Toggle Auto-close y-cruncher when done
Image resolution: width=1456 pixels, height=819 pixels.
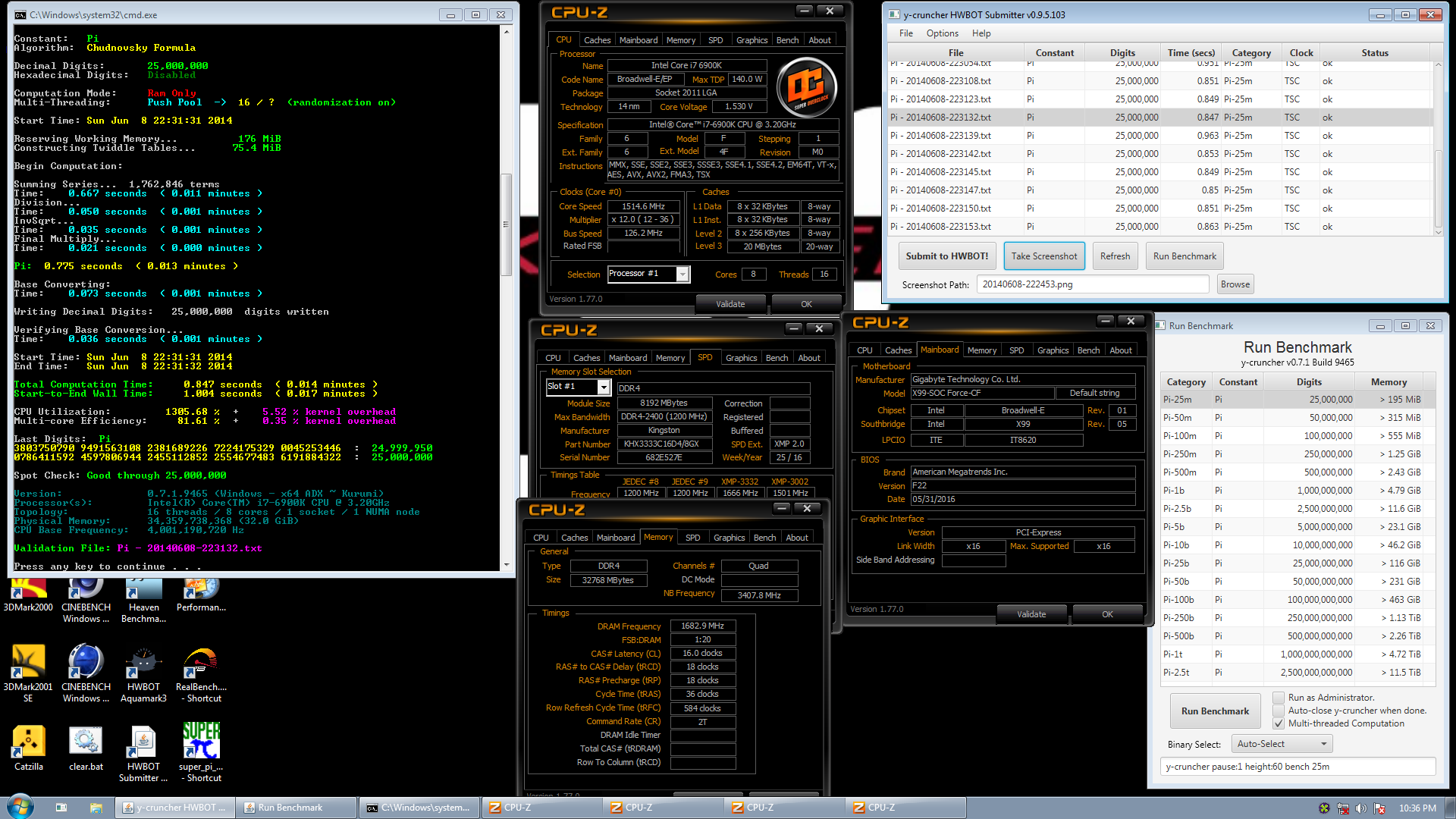(x=1279, y=711)
